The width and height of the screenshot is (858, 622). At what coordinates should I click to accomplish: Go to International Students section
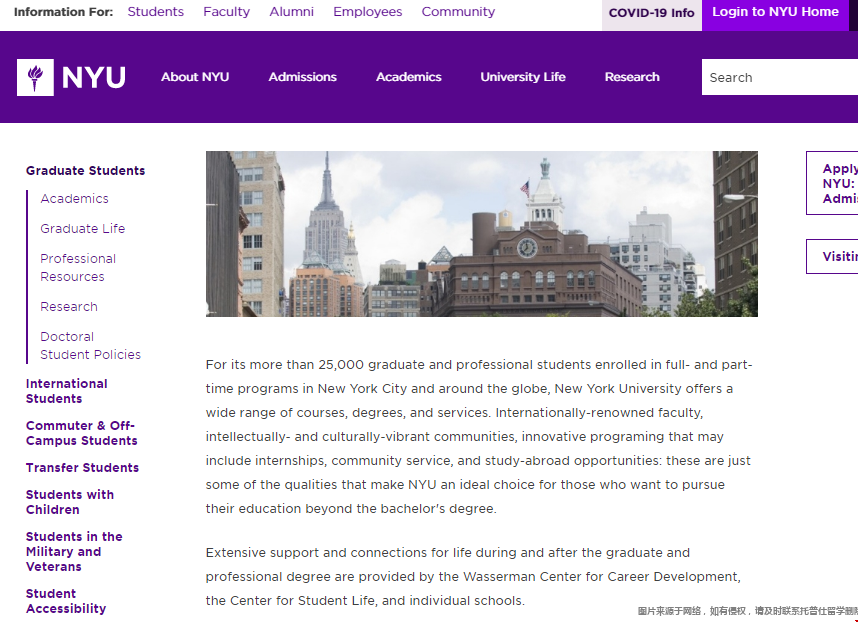[66, 391]
